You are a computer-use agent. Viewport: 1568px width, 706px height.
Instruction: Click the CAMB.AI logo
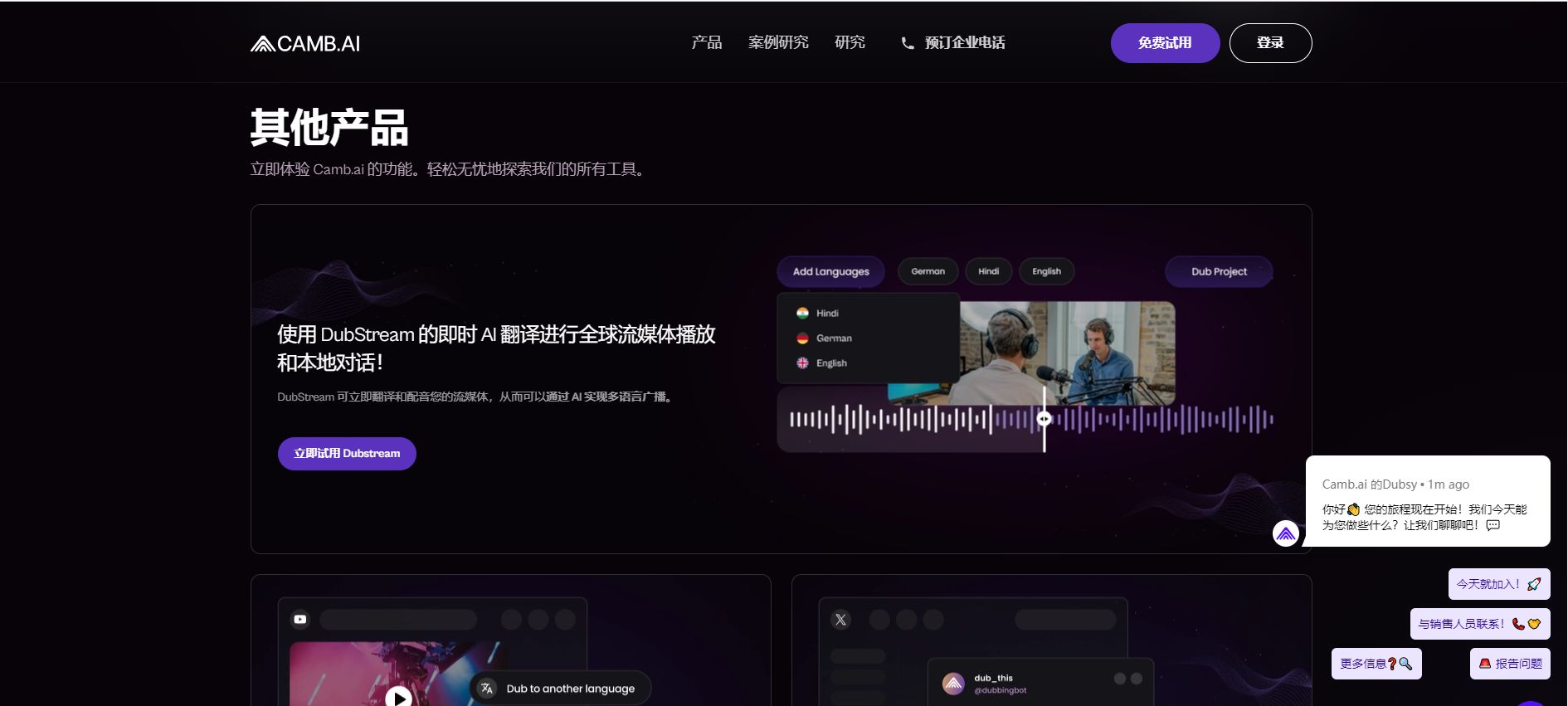(x=305, y=43)
